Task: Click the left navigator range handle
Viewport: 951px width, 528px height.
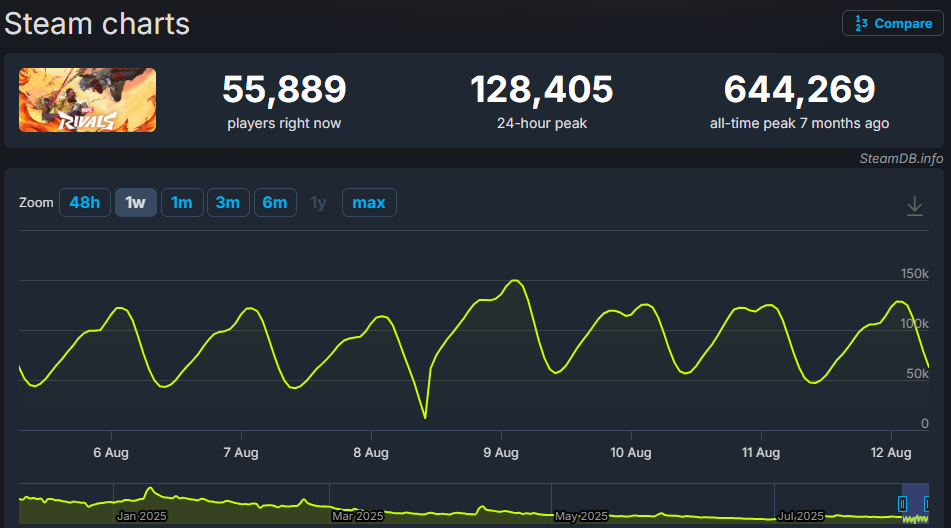Action: (x=902, y=504)
